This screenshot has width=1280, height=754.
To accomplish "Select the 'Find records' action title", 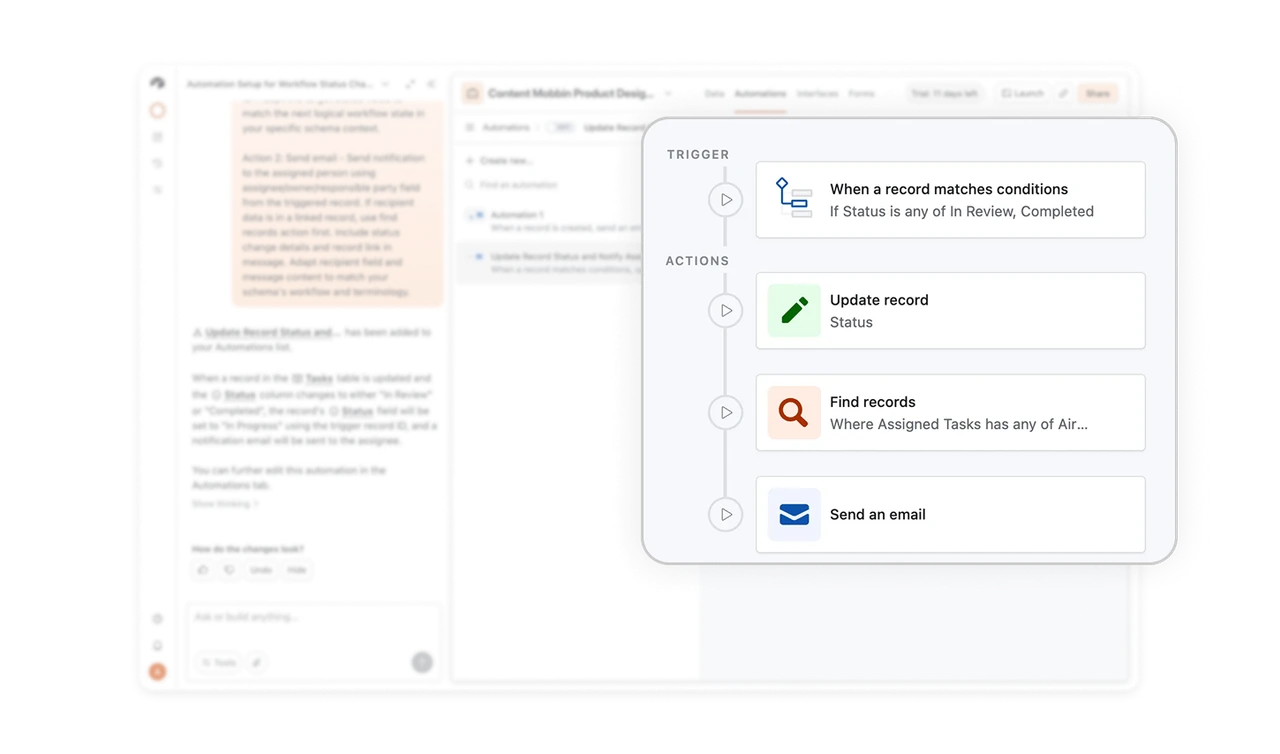I will pos(873,402).
